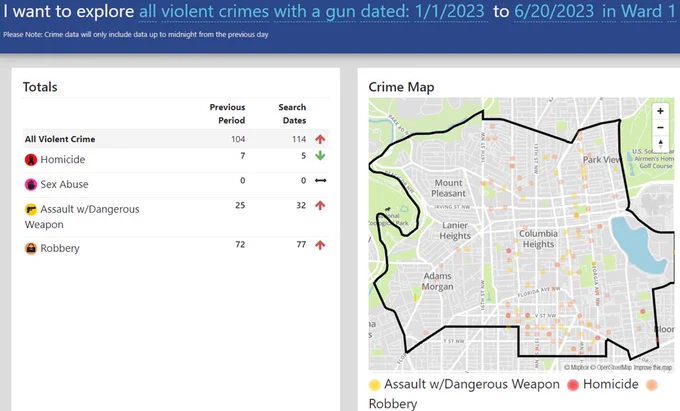Viewport: 680px width, 411px height.
Task: Click the OpenStreetMap attribution link
Action: pyautogui.click(x=611, y=367)
